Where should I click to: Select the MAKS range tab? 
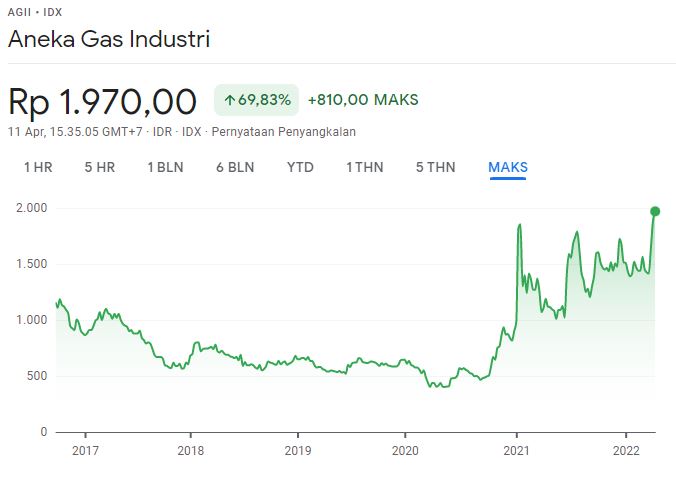pos(508,167)
